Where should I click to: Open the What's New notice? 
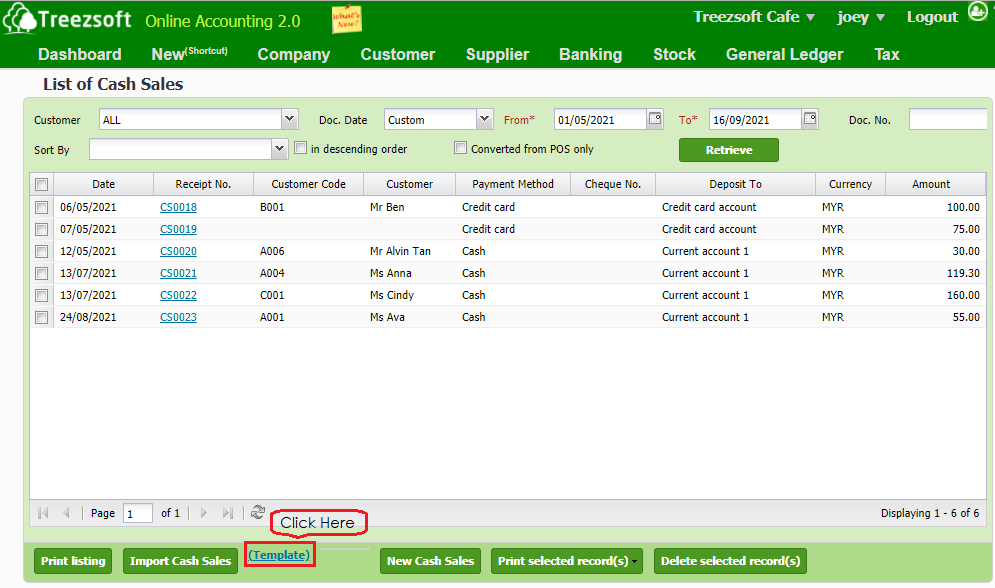(347, 18)
